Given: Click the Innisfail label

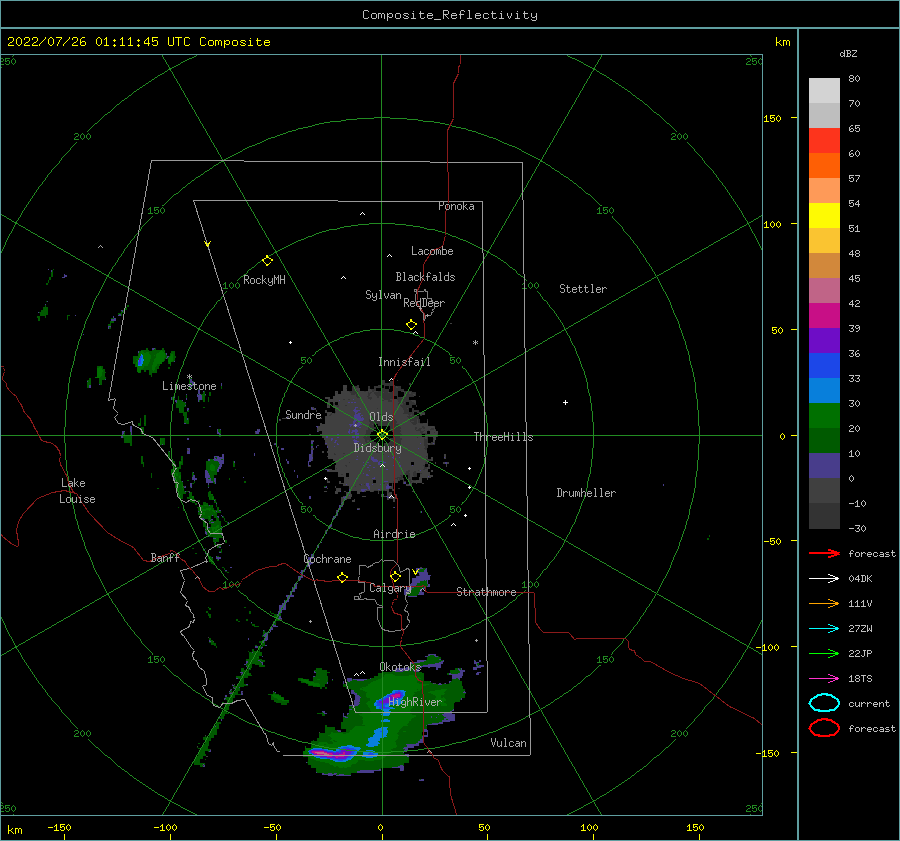Looking at the screenshot, I should tap(404, 362).
